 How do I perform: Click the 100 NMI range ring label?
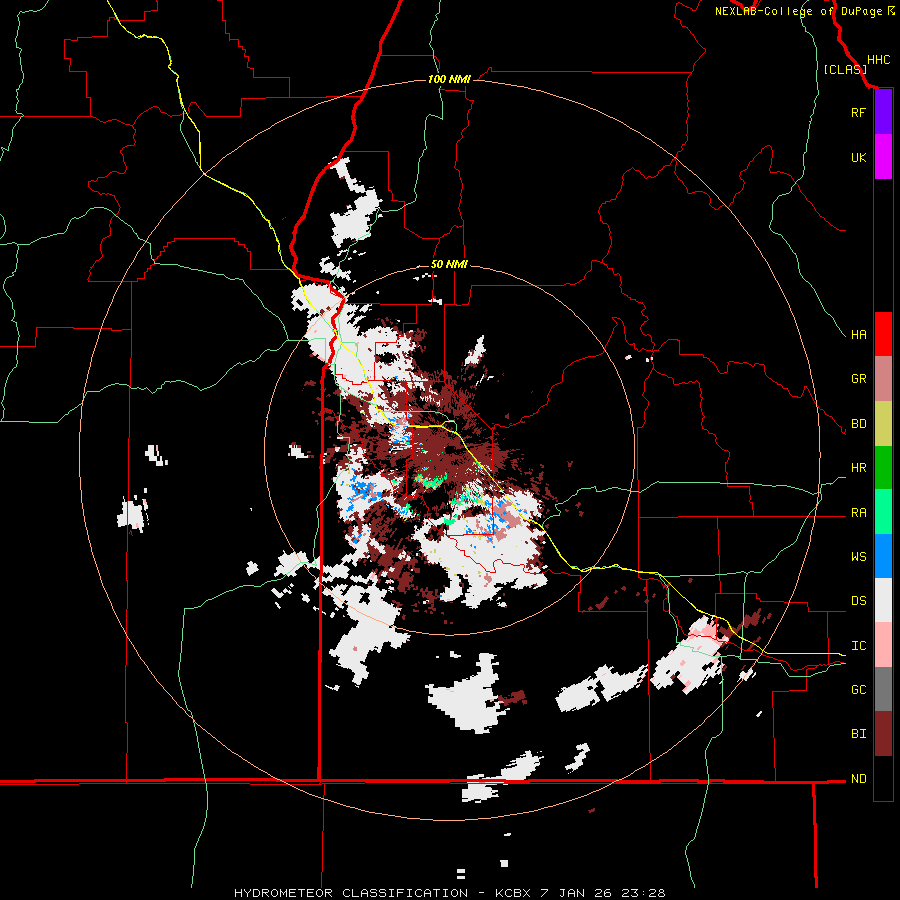click(x=449, y=79)
